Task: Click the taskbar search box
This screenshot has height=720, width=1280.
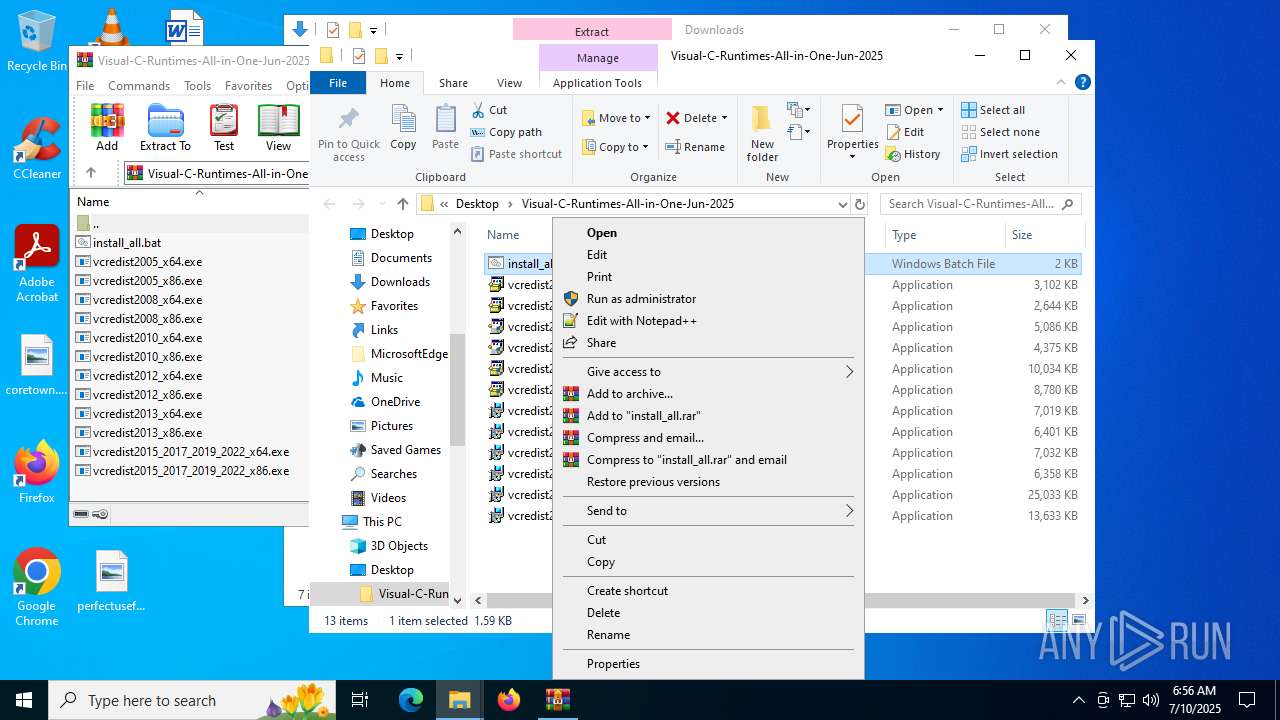Action: 192,700
